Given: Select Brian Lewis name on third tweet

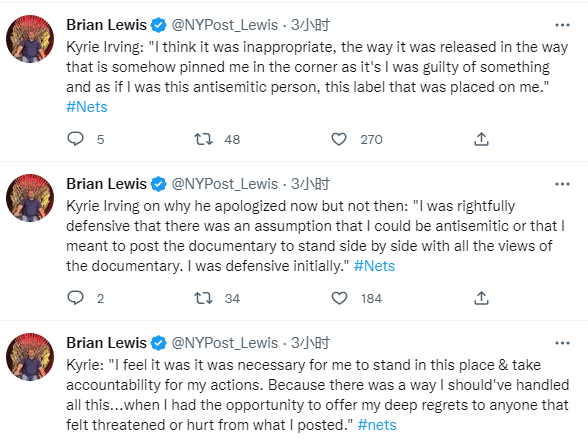Looking at the screenshot, I should (x=106, y=343).
